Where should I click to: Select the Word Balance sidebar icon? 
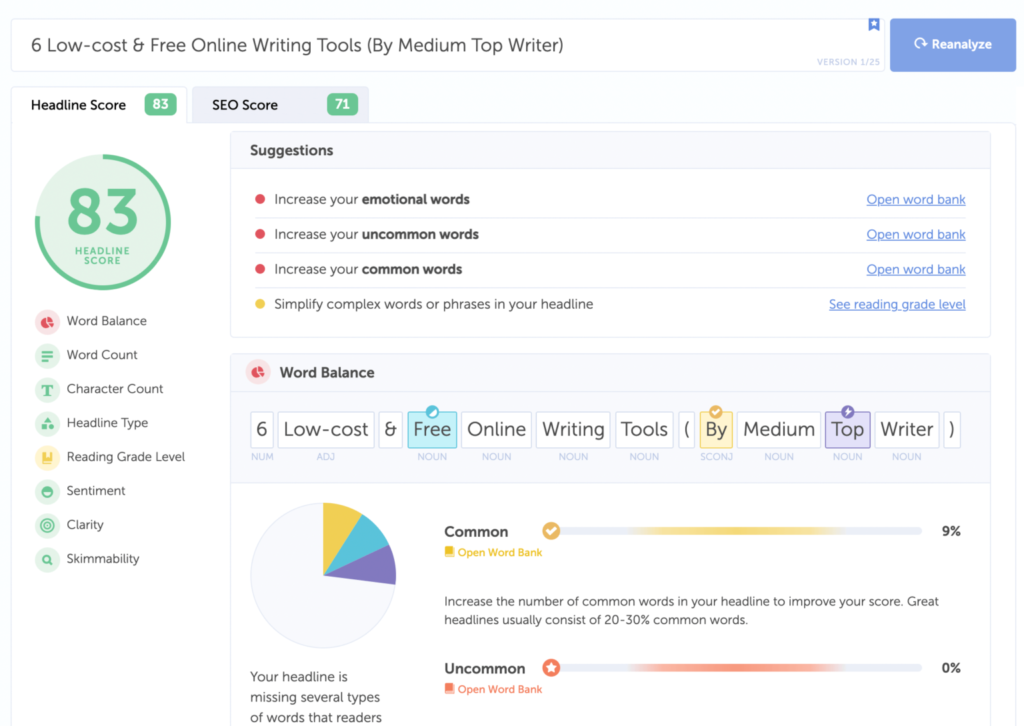46,321
